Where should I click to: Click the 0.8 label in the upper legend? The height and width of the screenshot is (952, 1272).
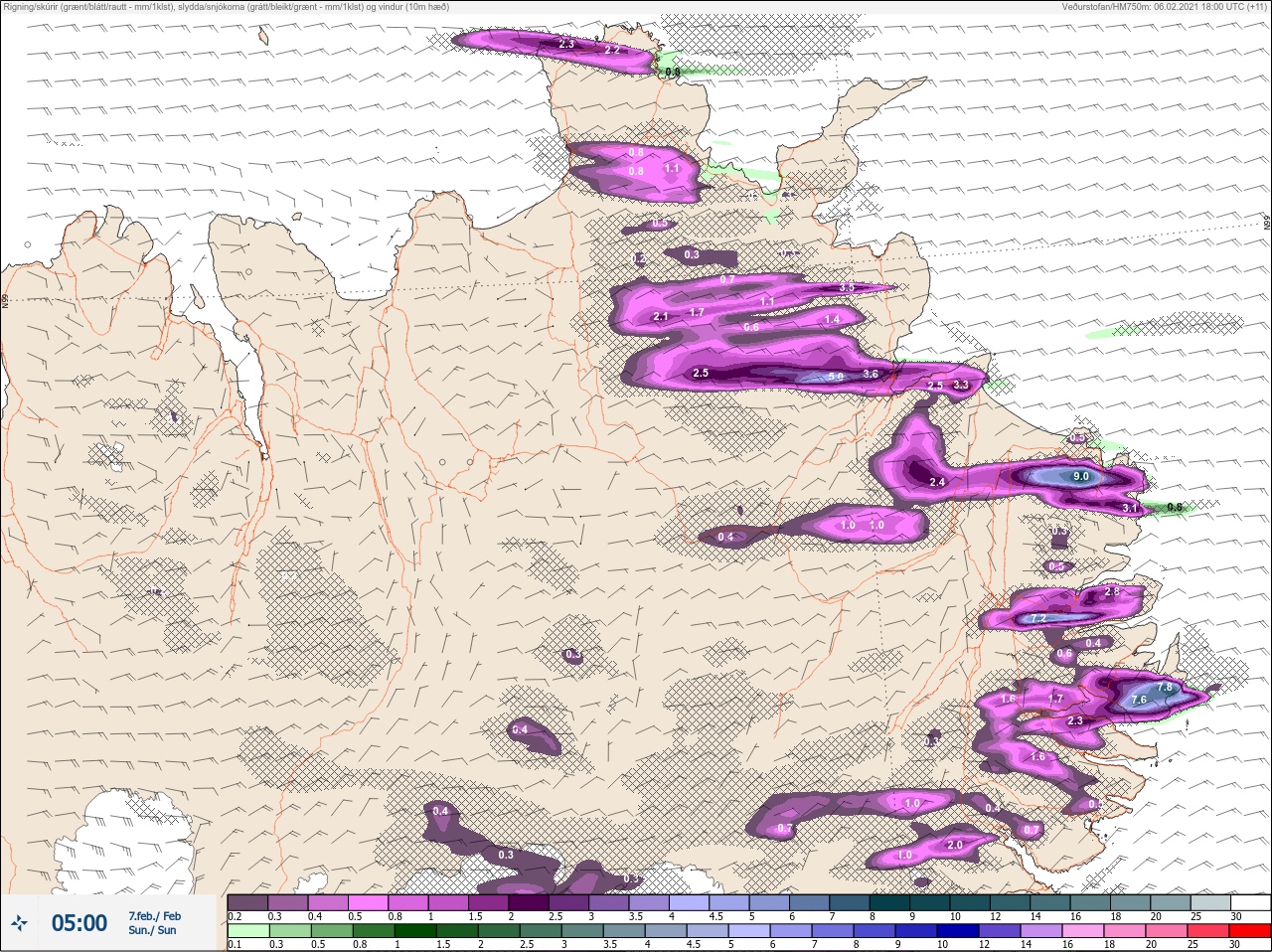tap(397, 916)
